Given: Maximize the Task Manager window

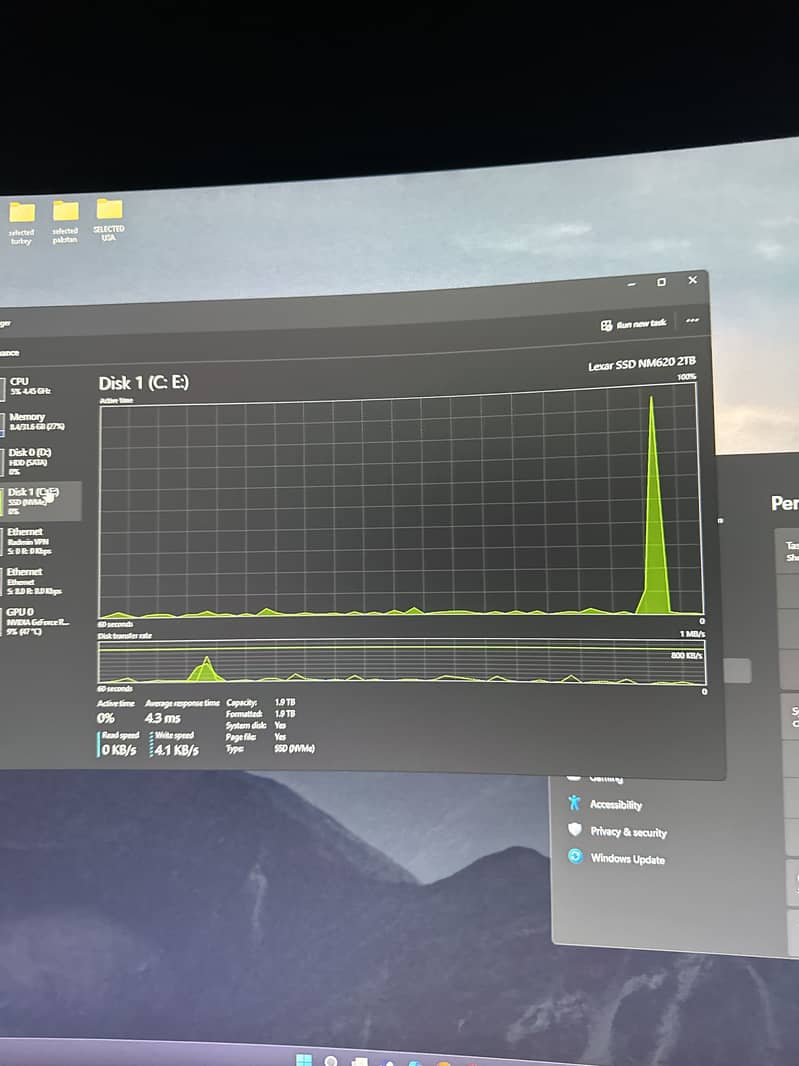Looking at the screenshot, I should [x=661, y=283].
